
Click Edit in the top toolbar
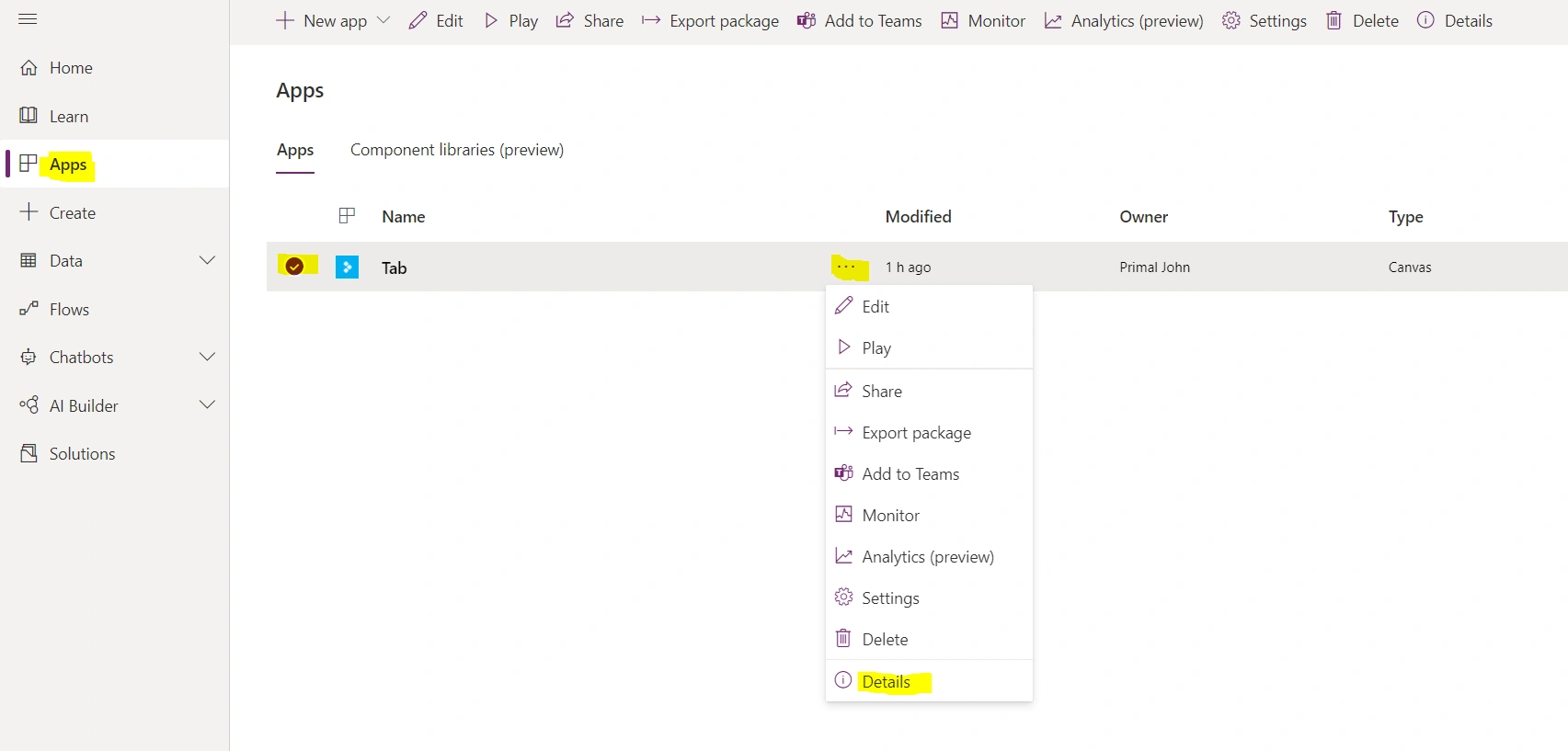point(437,21)
